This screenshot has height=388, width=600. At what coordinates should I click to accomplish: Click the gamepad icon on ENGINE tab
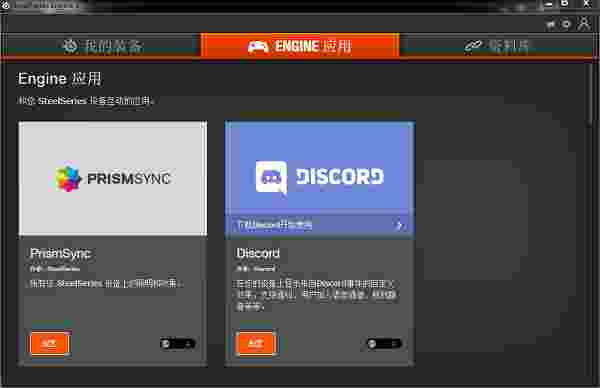point(258,46)
